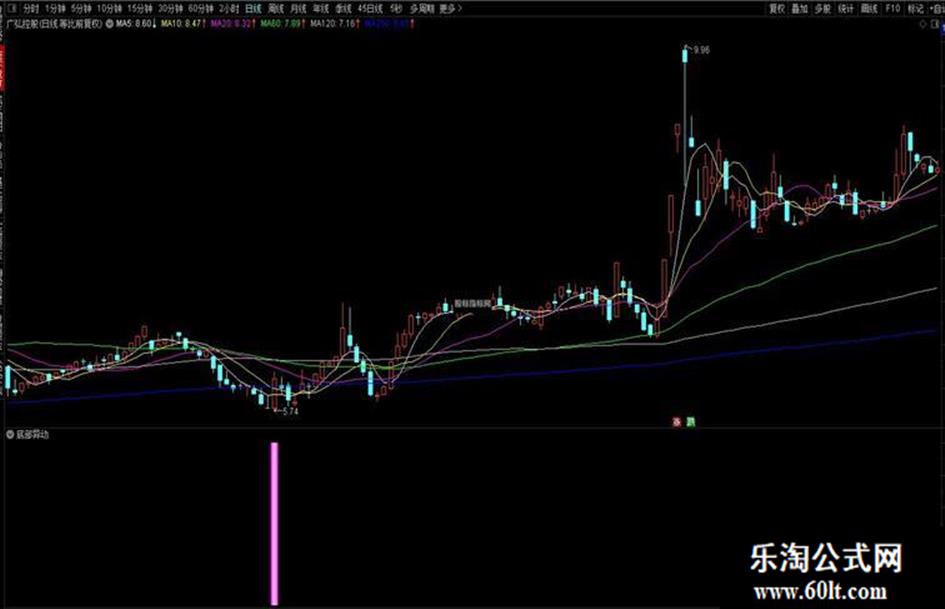
Task: Click the MA120 value label
Action: tap(335, 24)
